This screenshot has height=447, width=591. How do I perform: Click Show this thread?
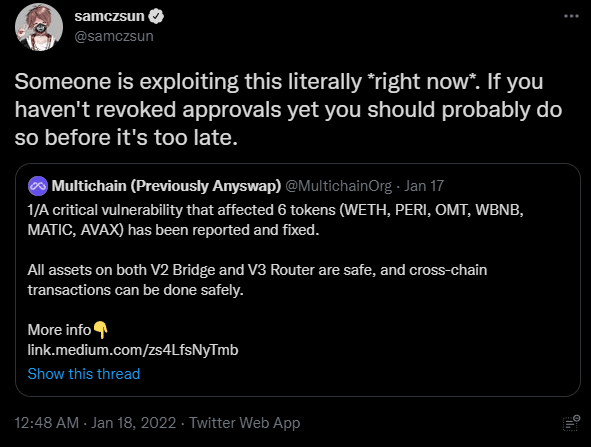84,374
